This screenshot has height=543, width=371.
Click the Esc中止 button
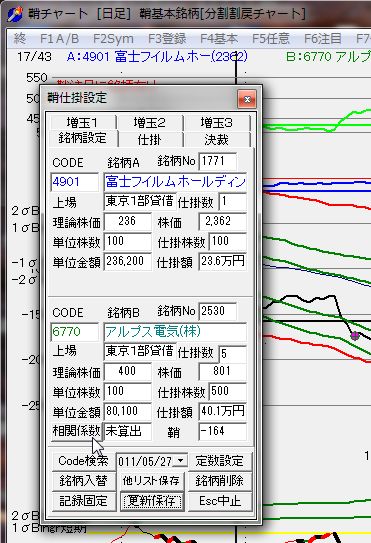coord(219,501)
